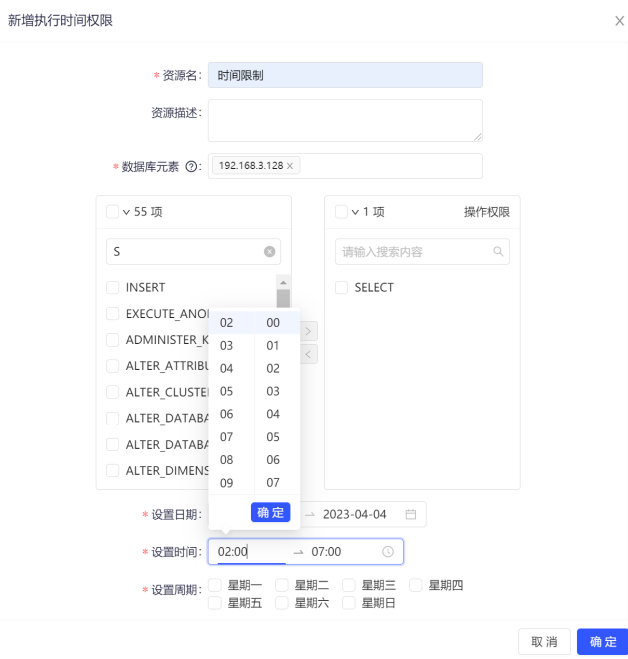The width and height of the screenshot is (628, 659).
Task: Enable 星期日 checkbox
Action: pos(349,603)
